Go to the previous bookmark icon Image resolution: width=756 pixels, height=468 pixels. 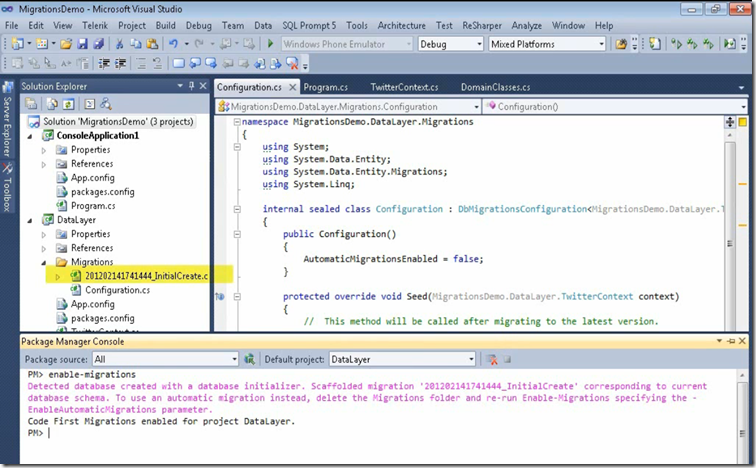[195, 64]
